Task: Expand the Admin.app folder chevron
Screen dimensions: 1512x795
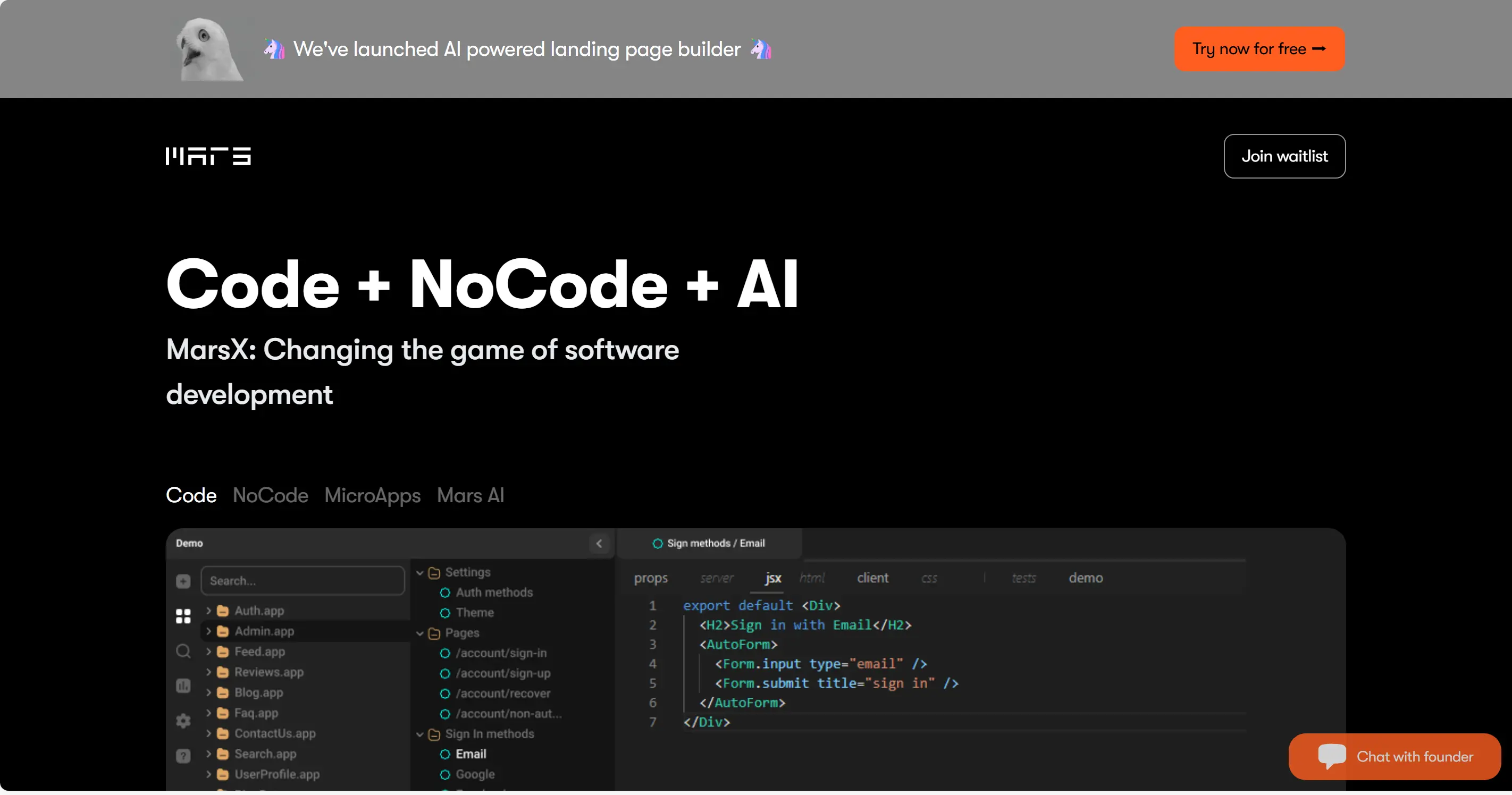Action: click(208, 631)
